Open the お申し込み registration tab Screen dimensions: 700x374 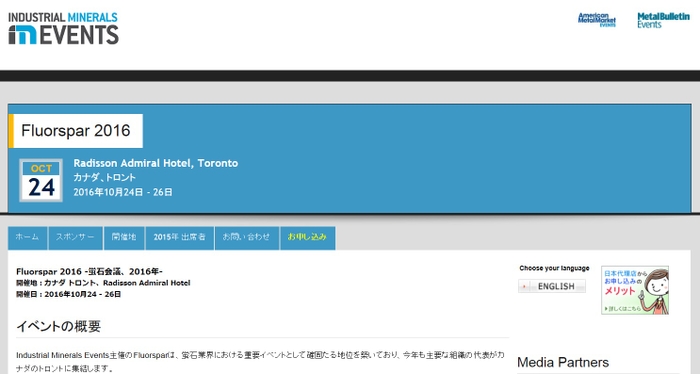(x=307, y=237)
